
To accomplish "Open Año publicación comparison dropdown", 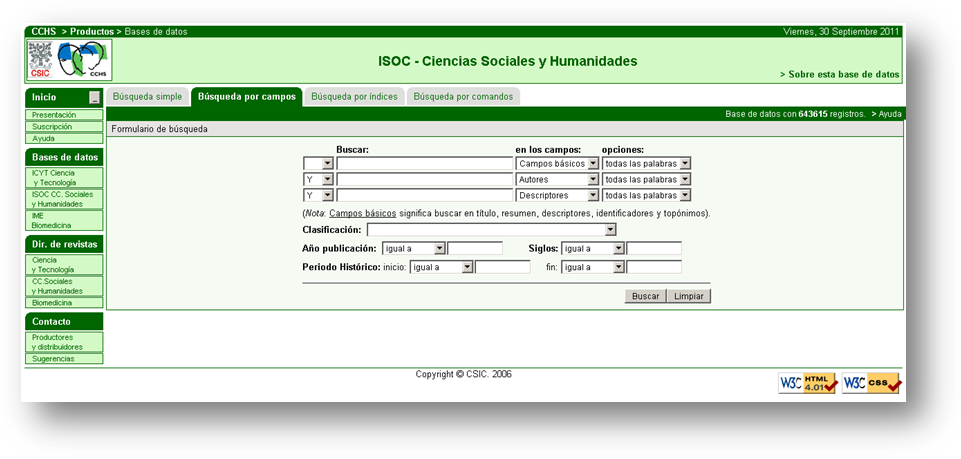I will tap(414, 249).
